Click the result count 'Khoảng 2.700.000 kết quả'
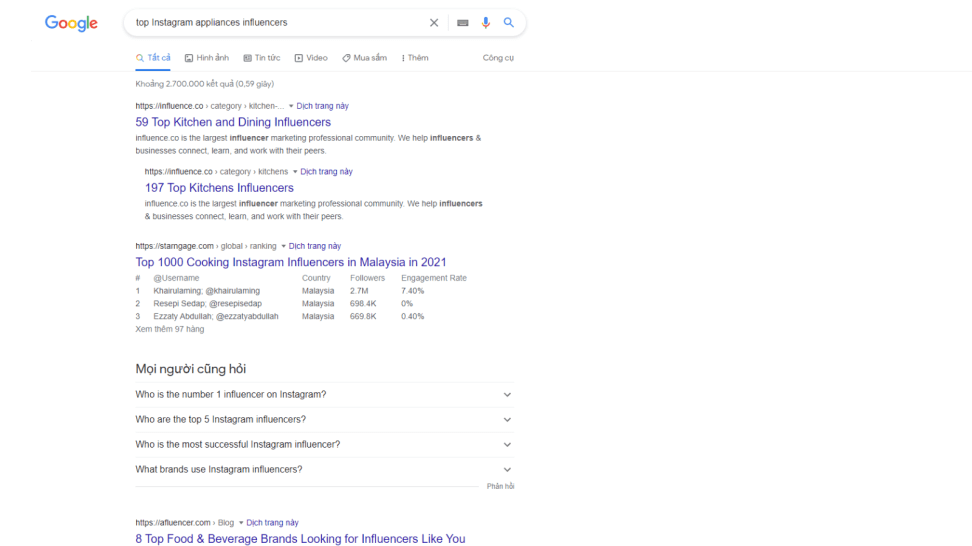 coord(205,84)
